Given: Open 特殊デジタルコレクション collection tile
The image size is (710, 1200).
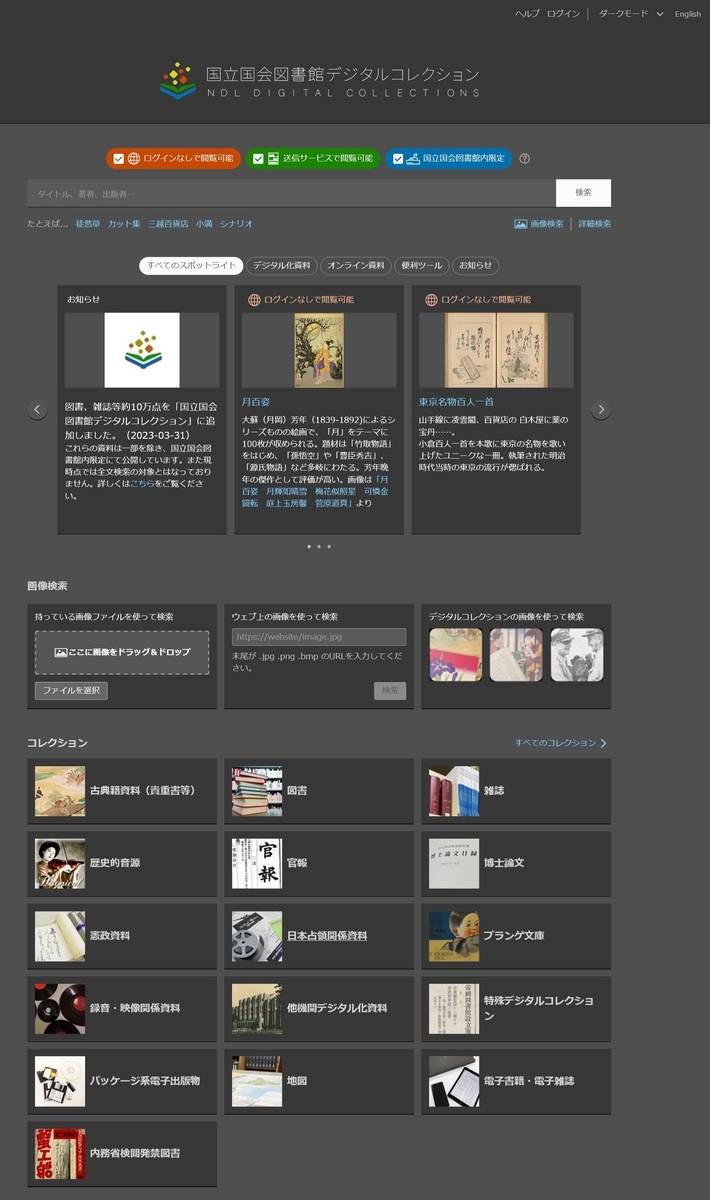Looking at the screenshot, I should click(515, 1009).
